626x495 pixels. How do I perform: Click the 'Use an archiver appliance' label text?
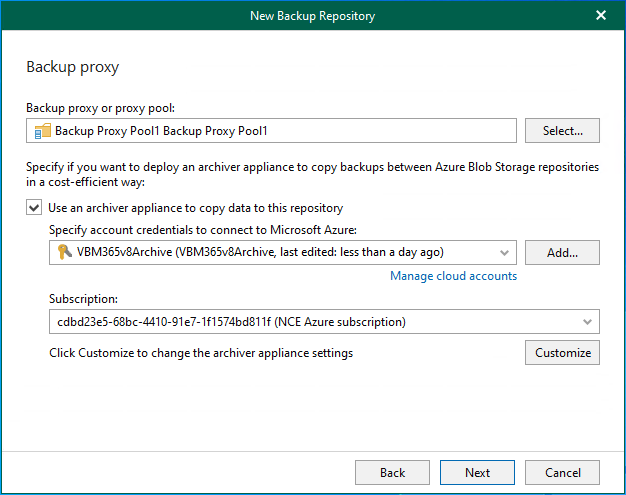tap(195, 208)
